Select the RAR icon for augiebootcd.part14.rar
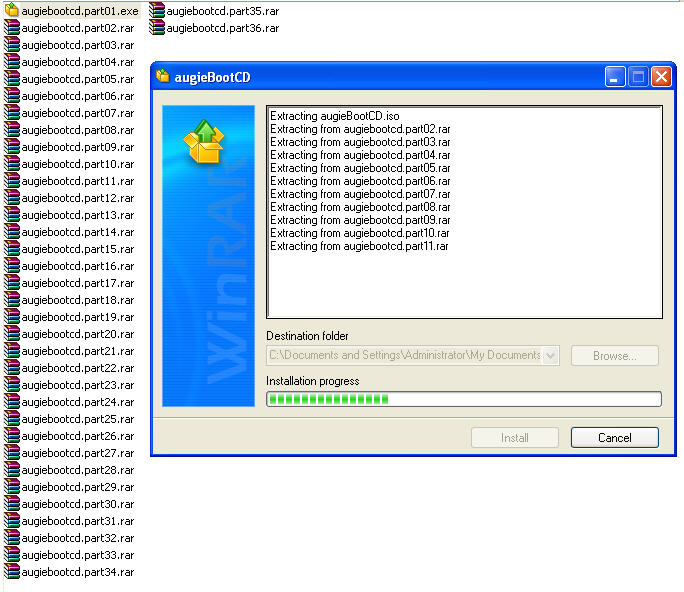 (x=12, y=232)
